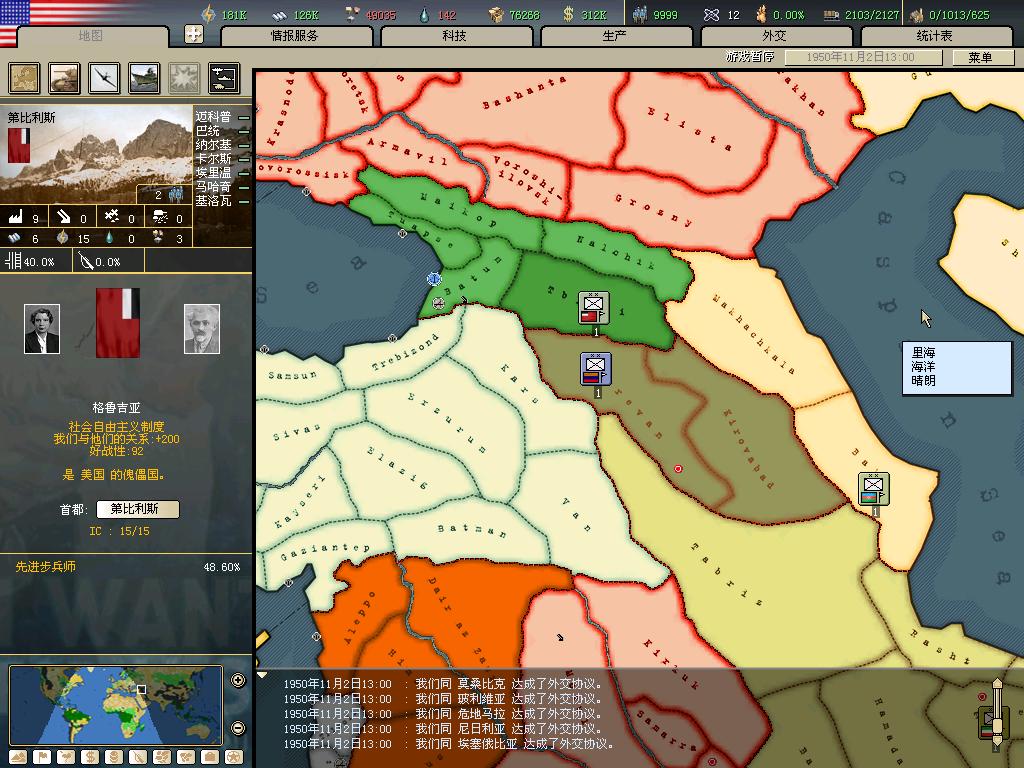This screenshot has width=1024, height=768.
Task: Select the army unit in the Tbilisi province
Action: click(594, 308)
